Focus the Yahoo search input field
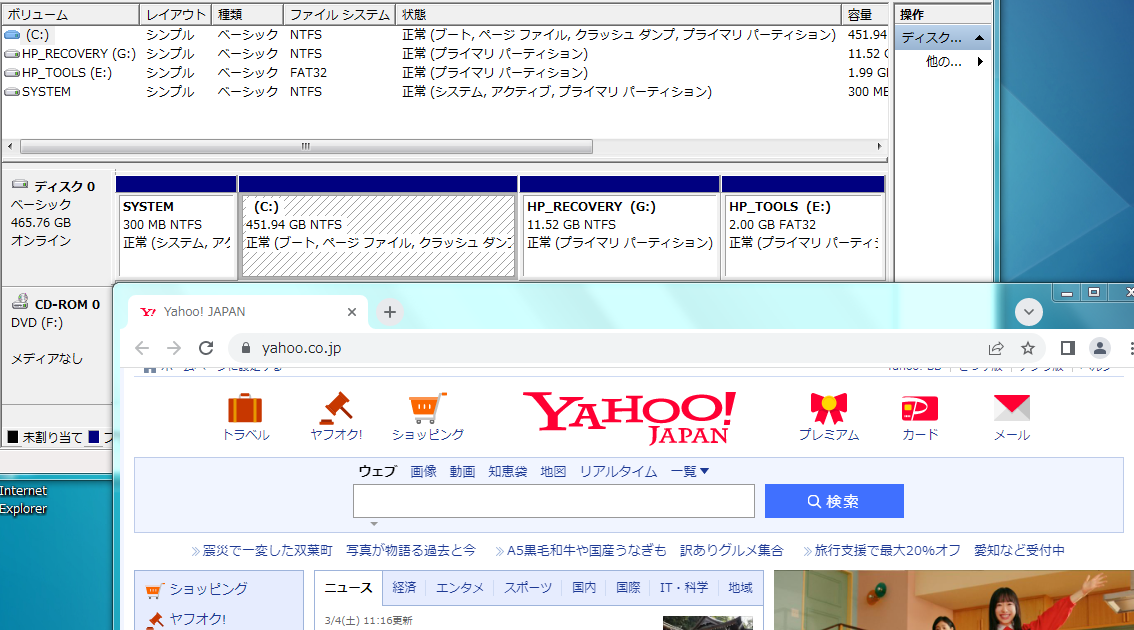The image size is (1134, 630). coord(553,501)
